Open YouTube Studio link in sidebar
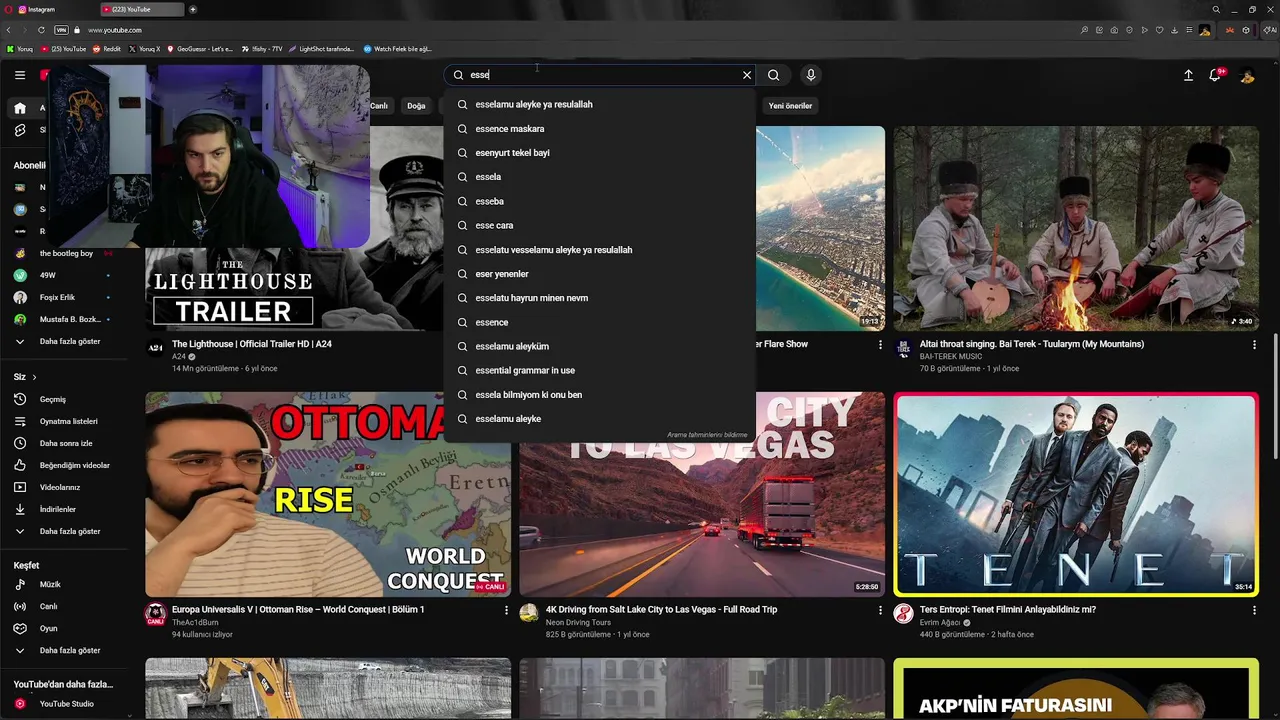The image size is (1280, 720). tap(68, 704)
